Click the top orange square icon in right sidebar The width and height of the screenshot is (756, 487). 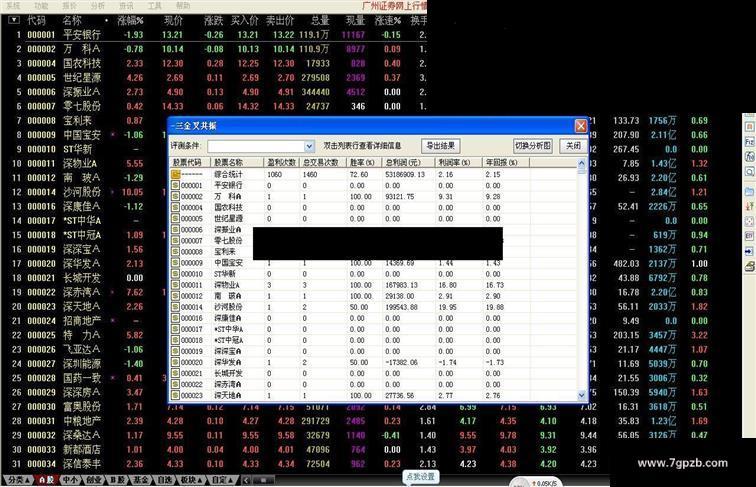click(749, 126)
